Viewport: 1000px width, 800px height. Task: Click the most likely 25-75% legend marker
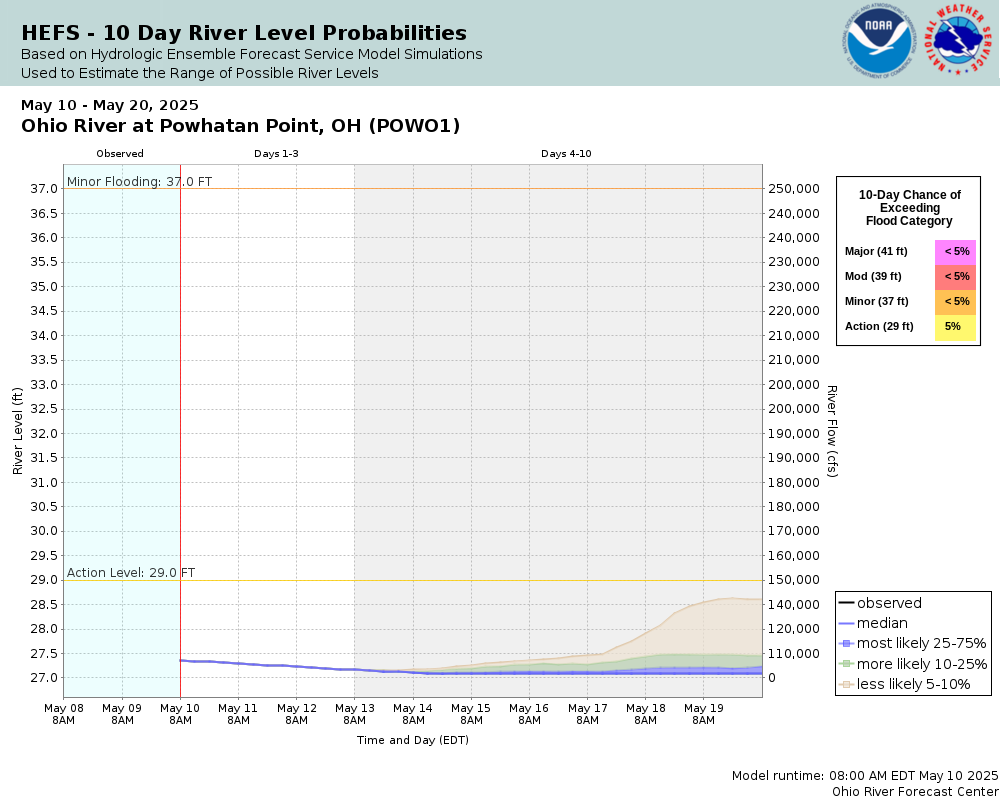(x=846, y=644)
